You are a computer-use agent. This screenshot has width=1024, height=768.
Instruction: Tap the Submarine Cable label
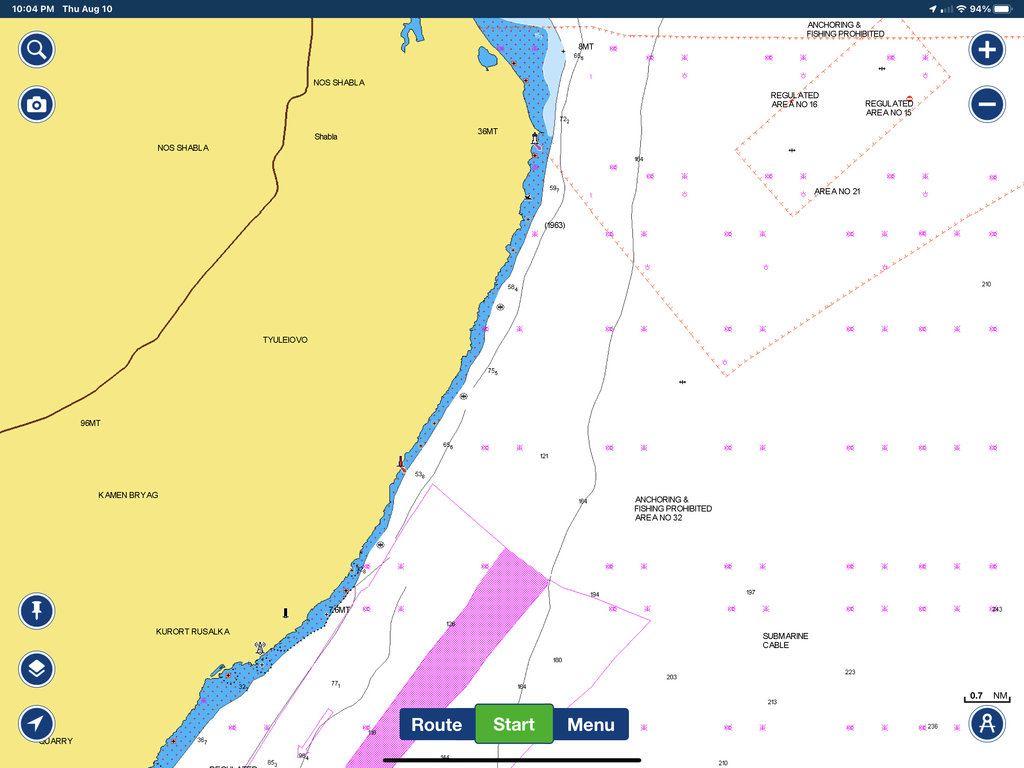point(785,641)
